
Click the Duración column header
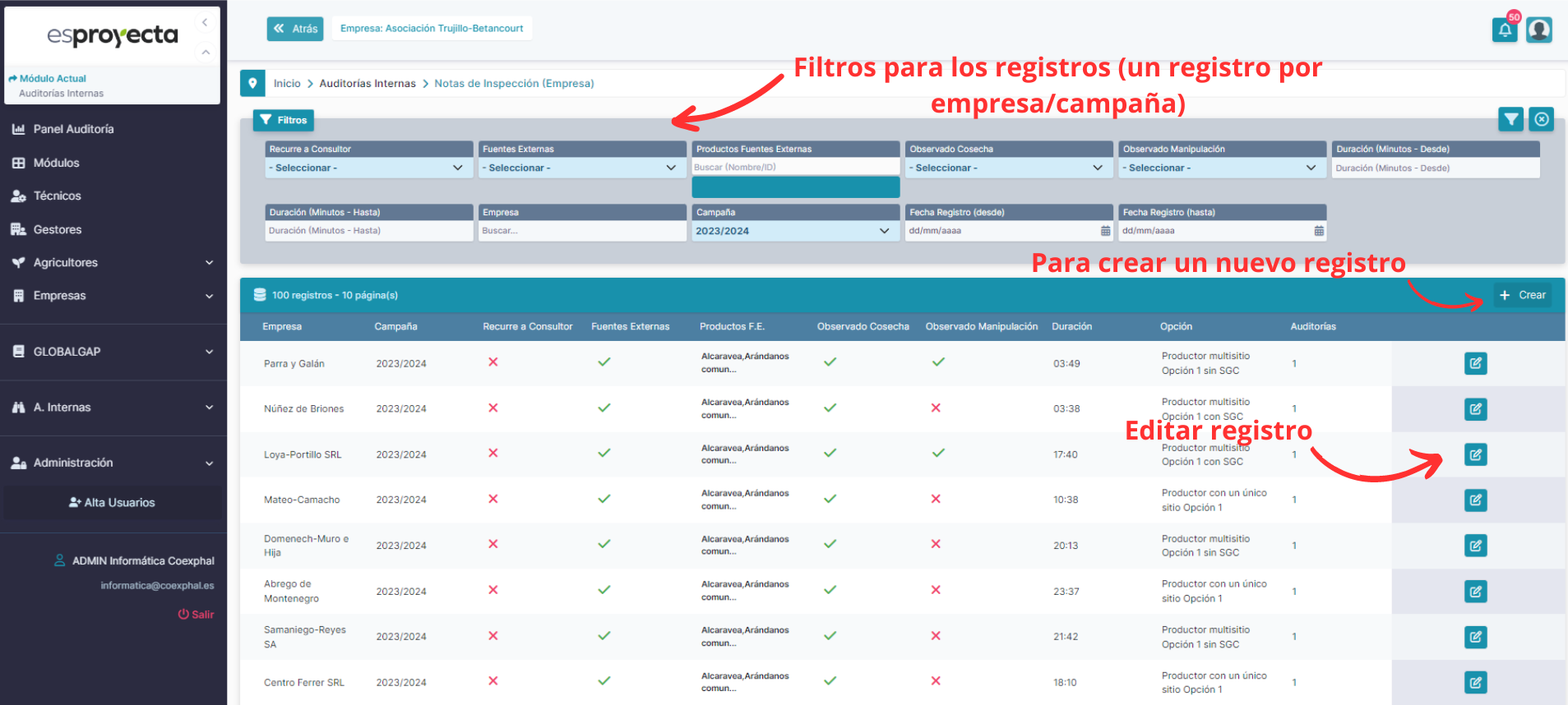pos(1072,327)
